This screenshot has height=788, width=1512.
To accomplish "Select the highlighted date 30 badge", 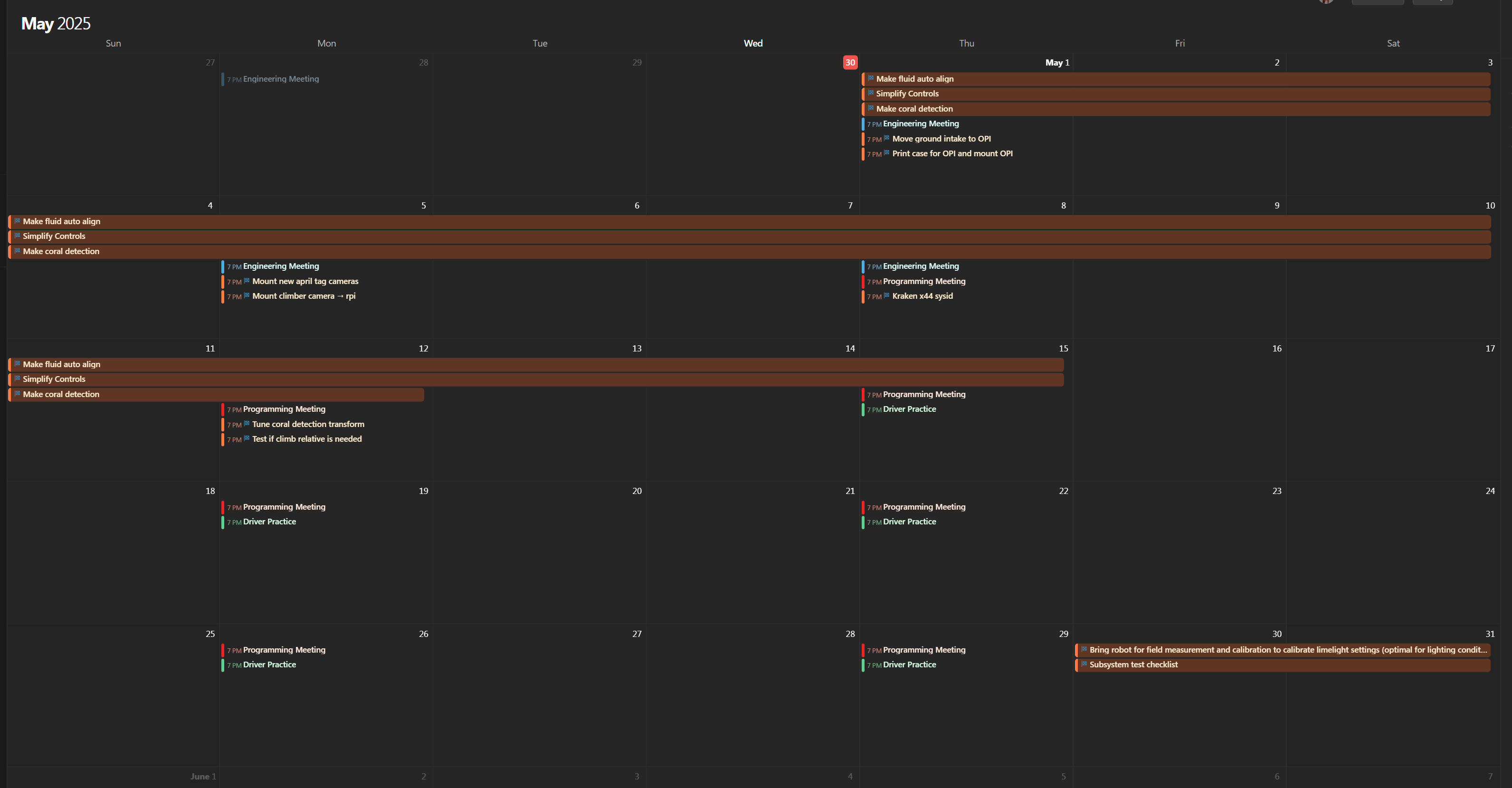I will coord(849,62).
